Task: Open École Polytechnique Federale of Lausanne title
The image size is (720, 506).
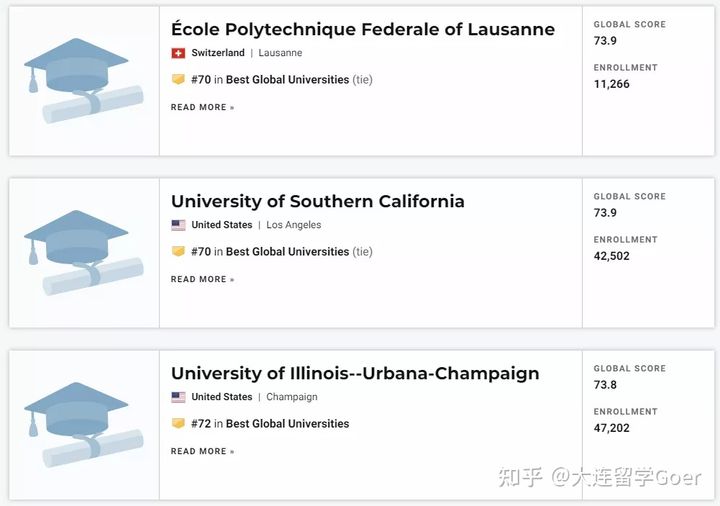Action: pyautogui.click(x=363, y=29)
